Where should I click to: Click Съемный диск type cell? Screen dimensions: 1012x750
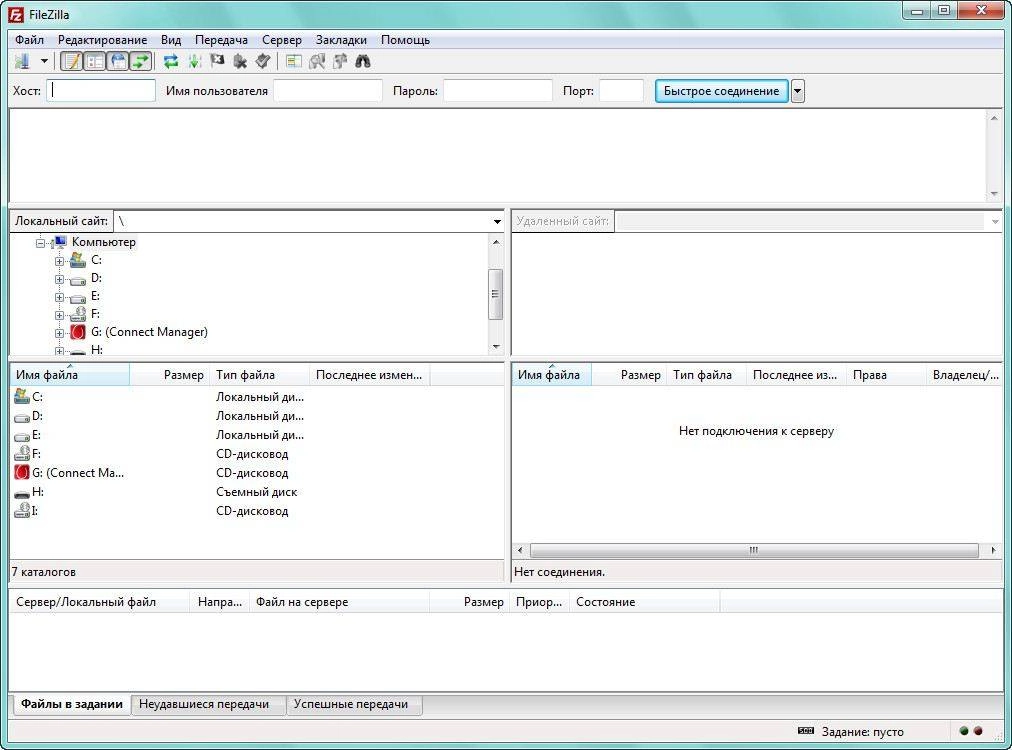256,492
